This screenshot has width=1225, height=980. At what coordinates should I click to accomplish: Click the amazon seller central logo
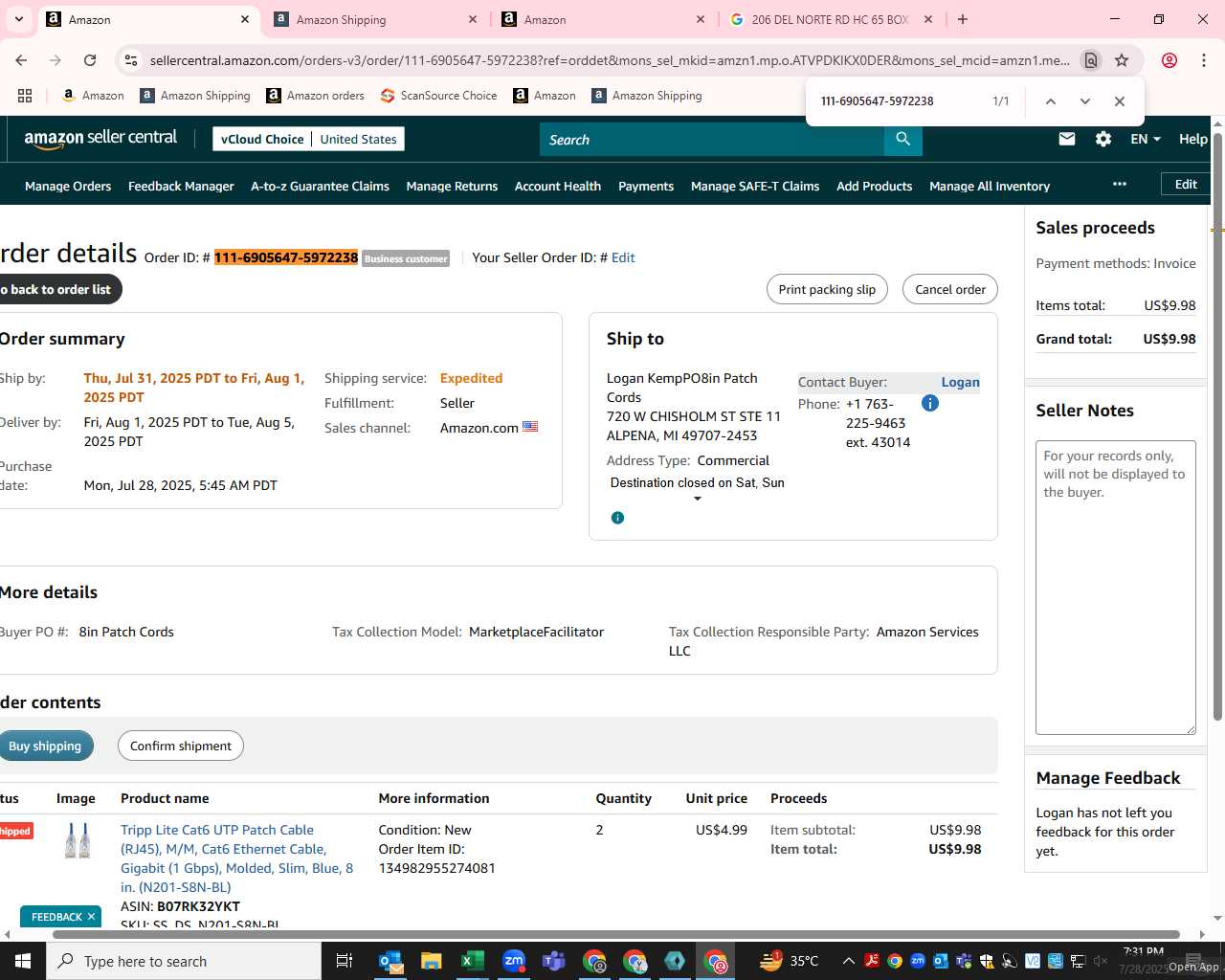coord(100,139)
